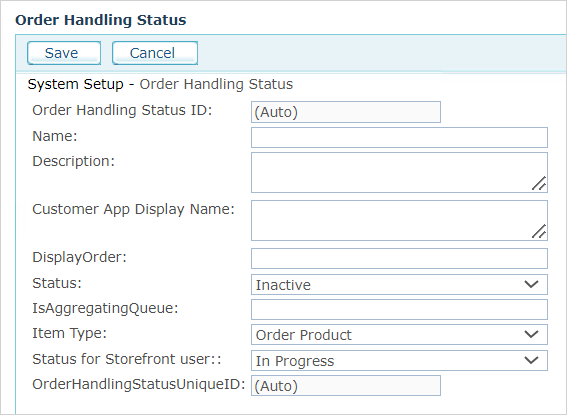Click inside the Description text area
Image resolution: width=567 pixels, height=415 pixels.
[x=399, y=172]
